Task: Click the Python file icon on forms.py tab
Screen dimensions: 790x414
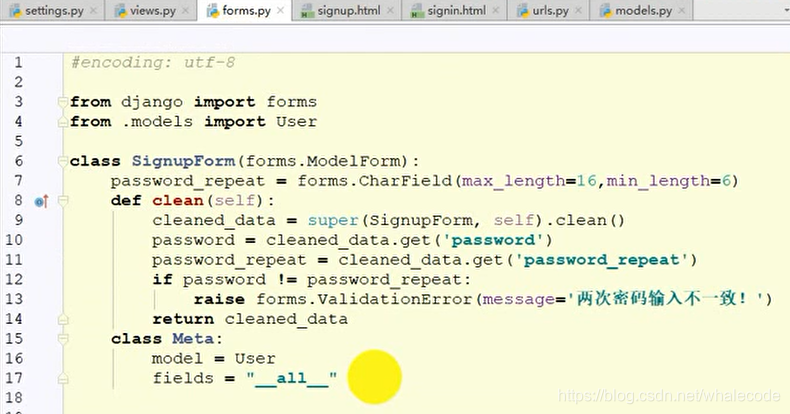Action: (x=213, y=11)
